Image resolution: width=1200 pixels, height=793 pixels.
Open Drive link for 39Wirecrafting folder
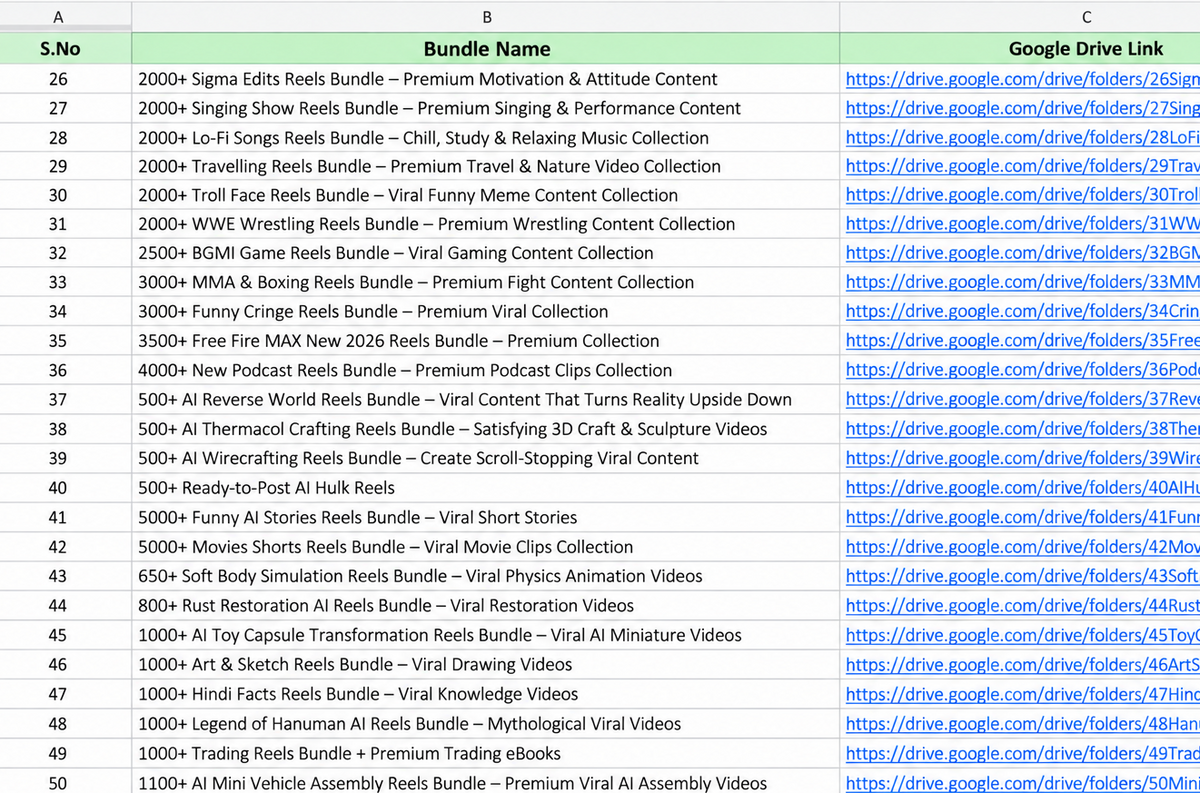(x=1022, y=458)
